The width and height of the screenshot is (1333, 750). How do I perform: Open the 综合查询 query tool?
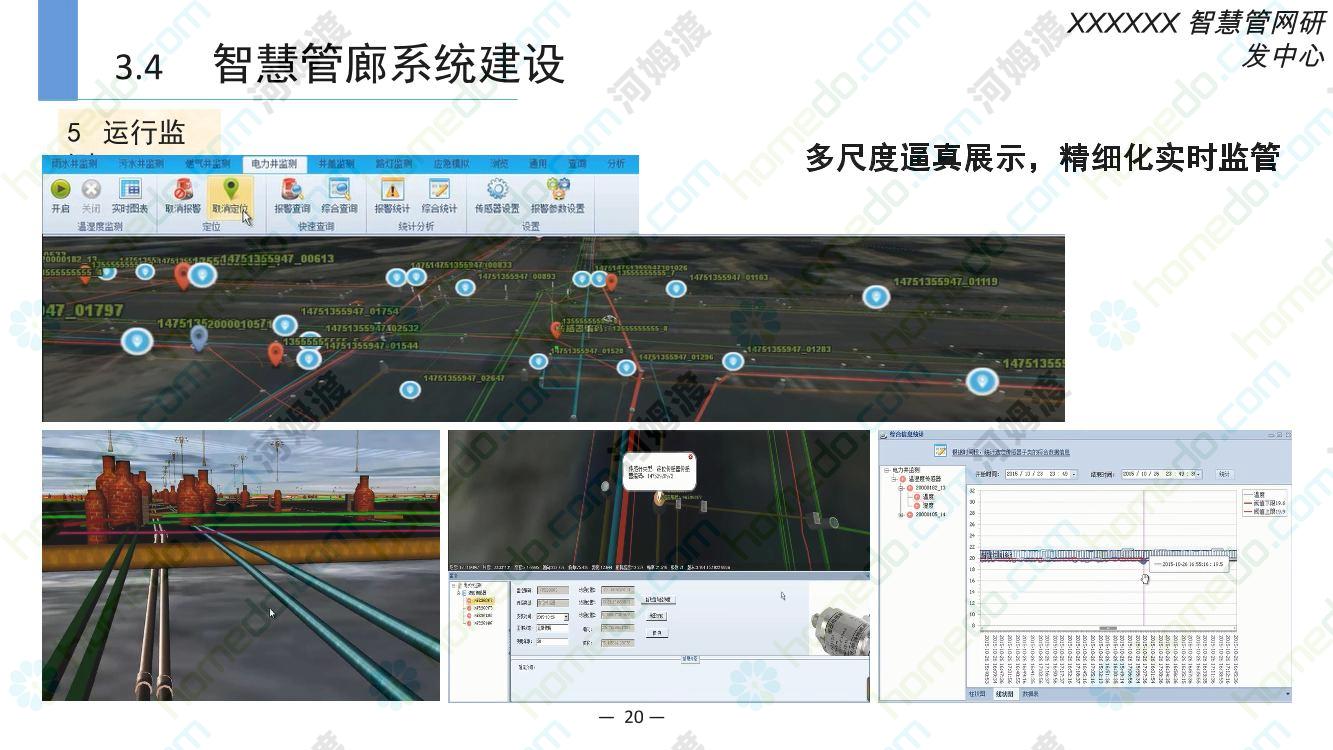(339, 189)
